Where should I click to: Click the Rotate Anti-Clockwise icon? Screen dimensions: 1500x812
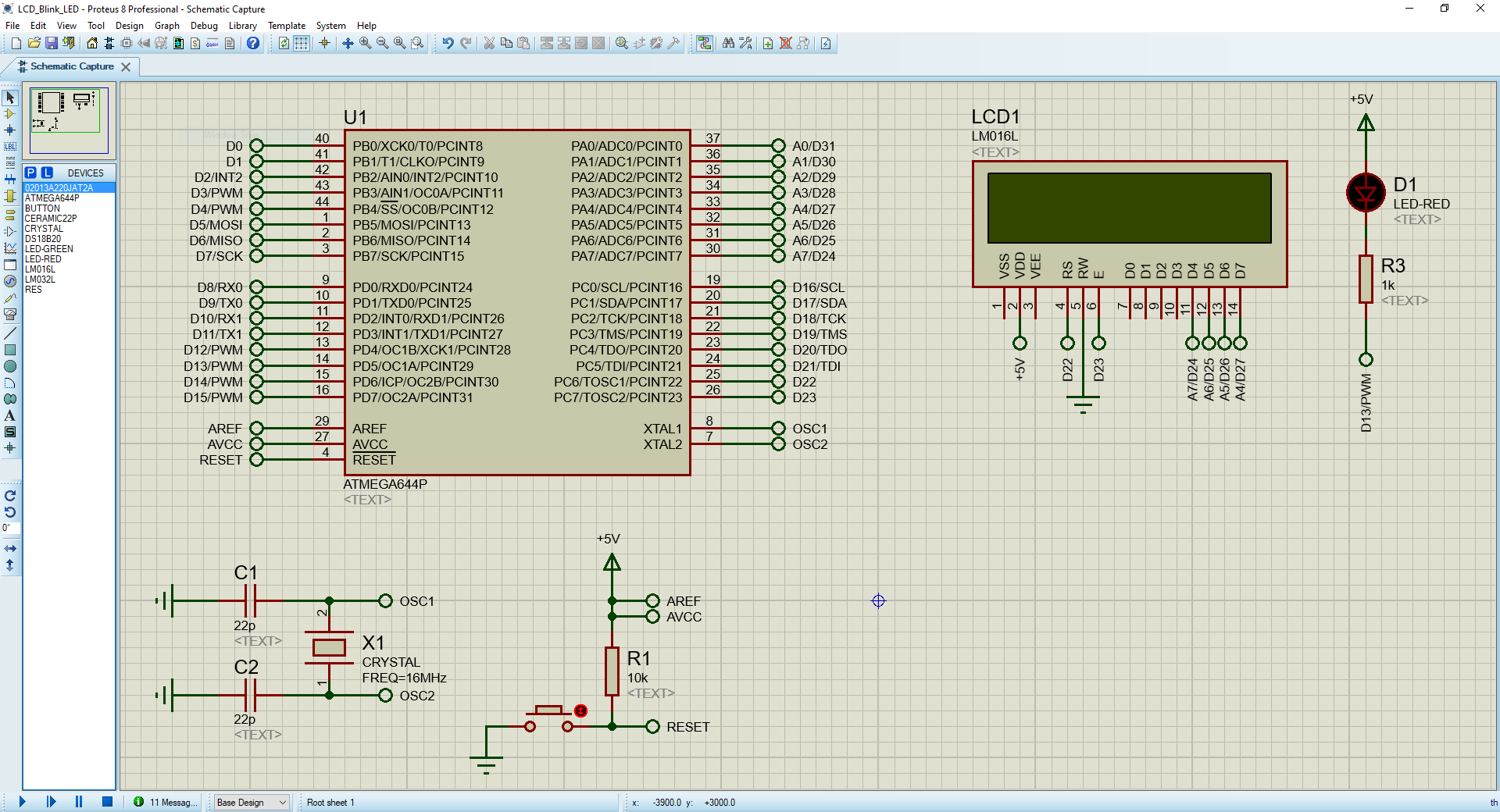[x=10, y=512]
